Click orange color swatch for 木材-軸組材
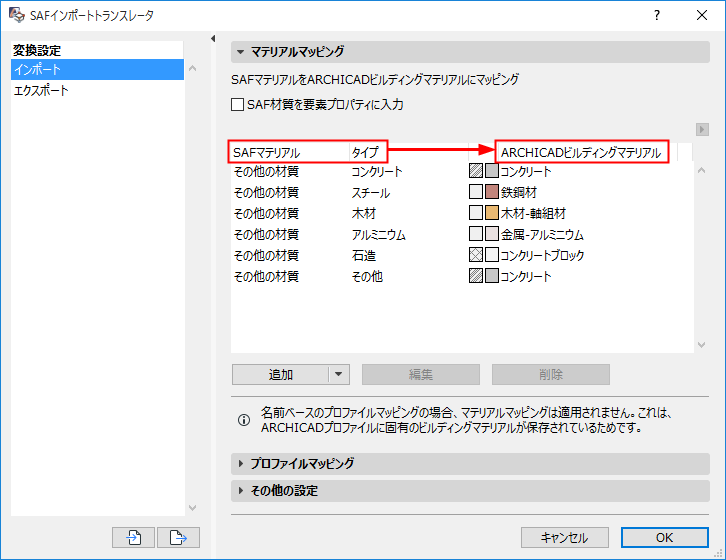The image size is (726, 560). coord(492,213)
